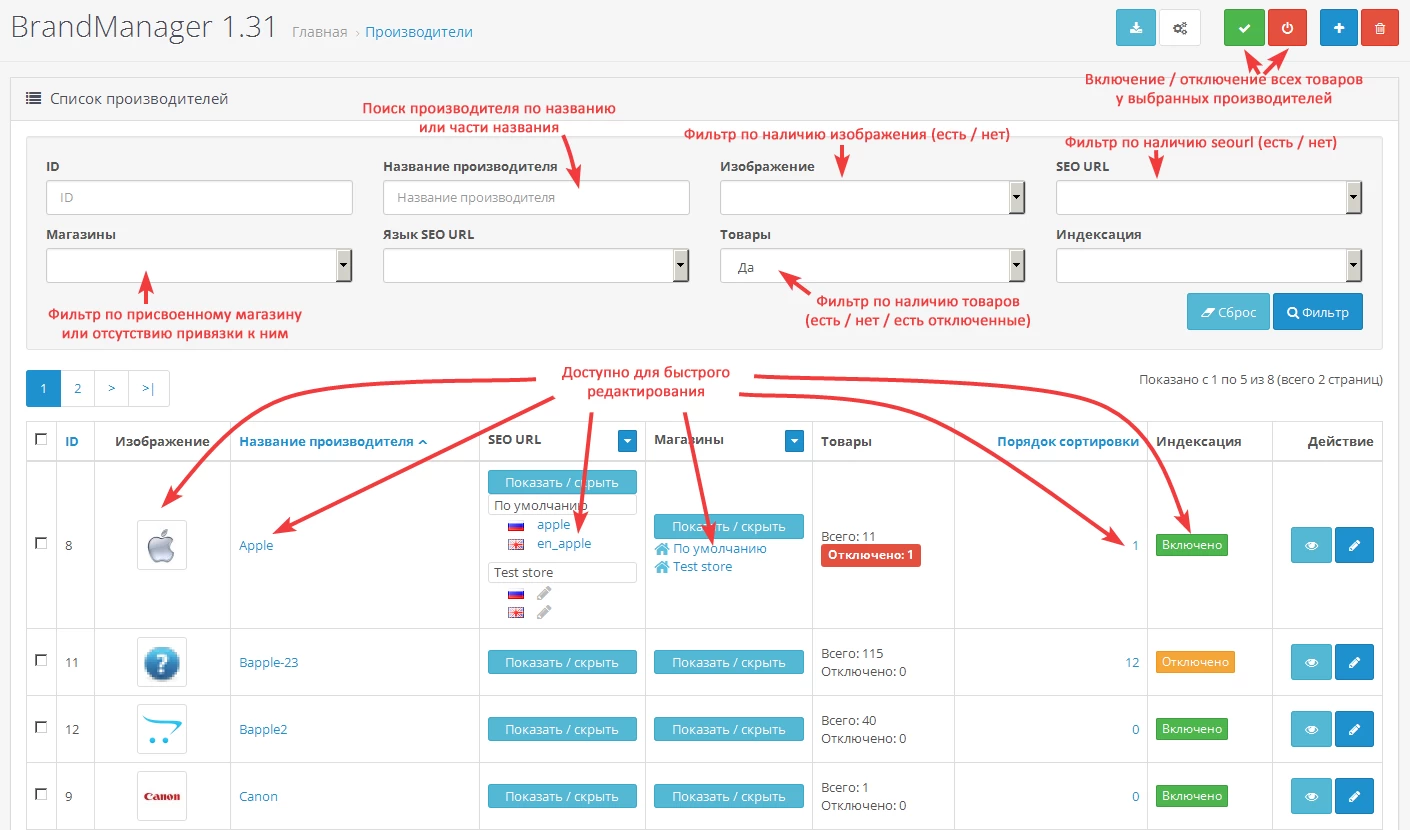The height and width of the screenshot is (830, 1410).
Task: View Bapple2 with eye button
Action: (1311, 729)
